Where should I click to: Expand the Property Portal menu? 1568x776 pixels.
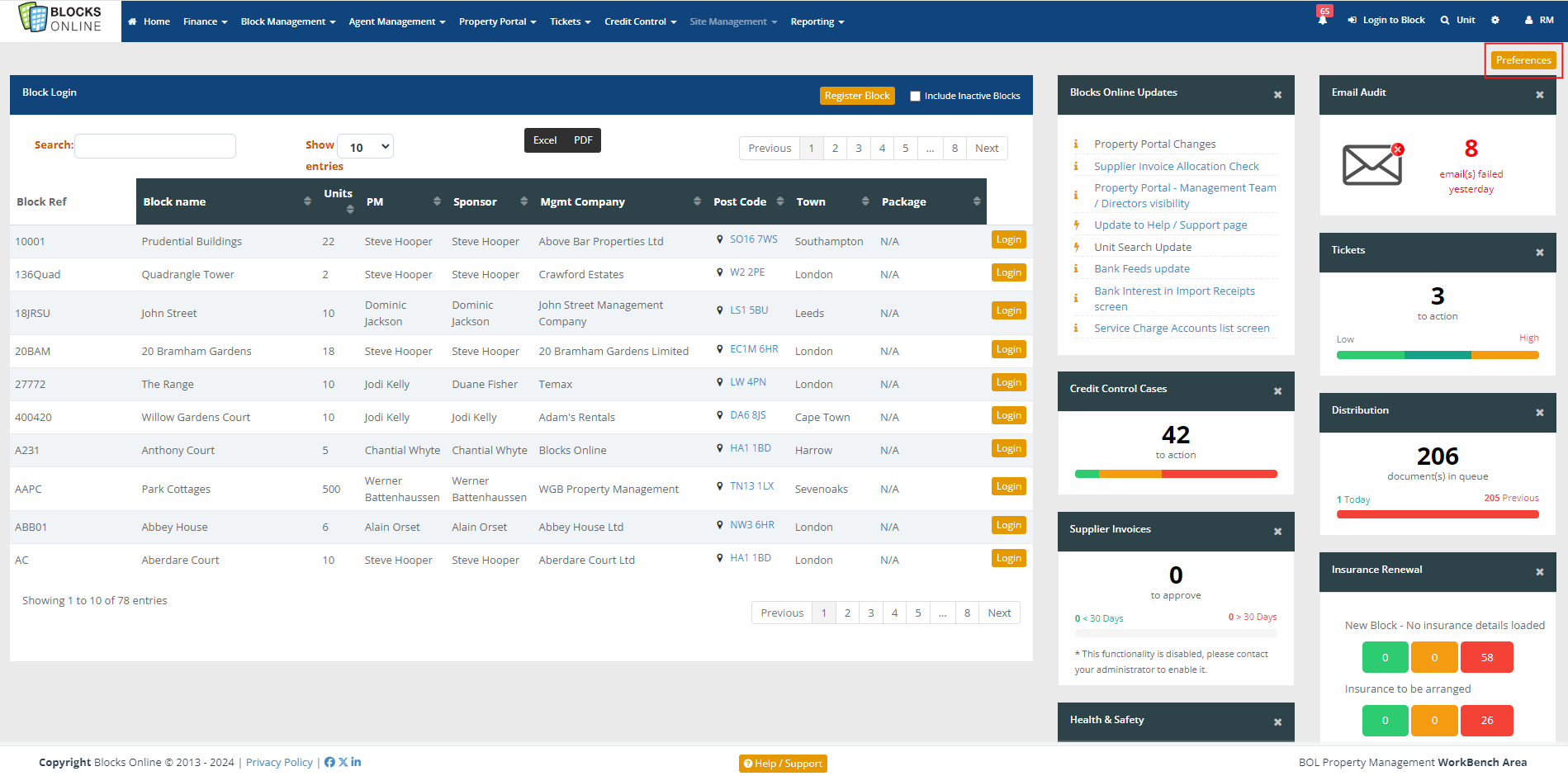pos(498,21)
